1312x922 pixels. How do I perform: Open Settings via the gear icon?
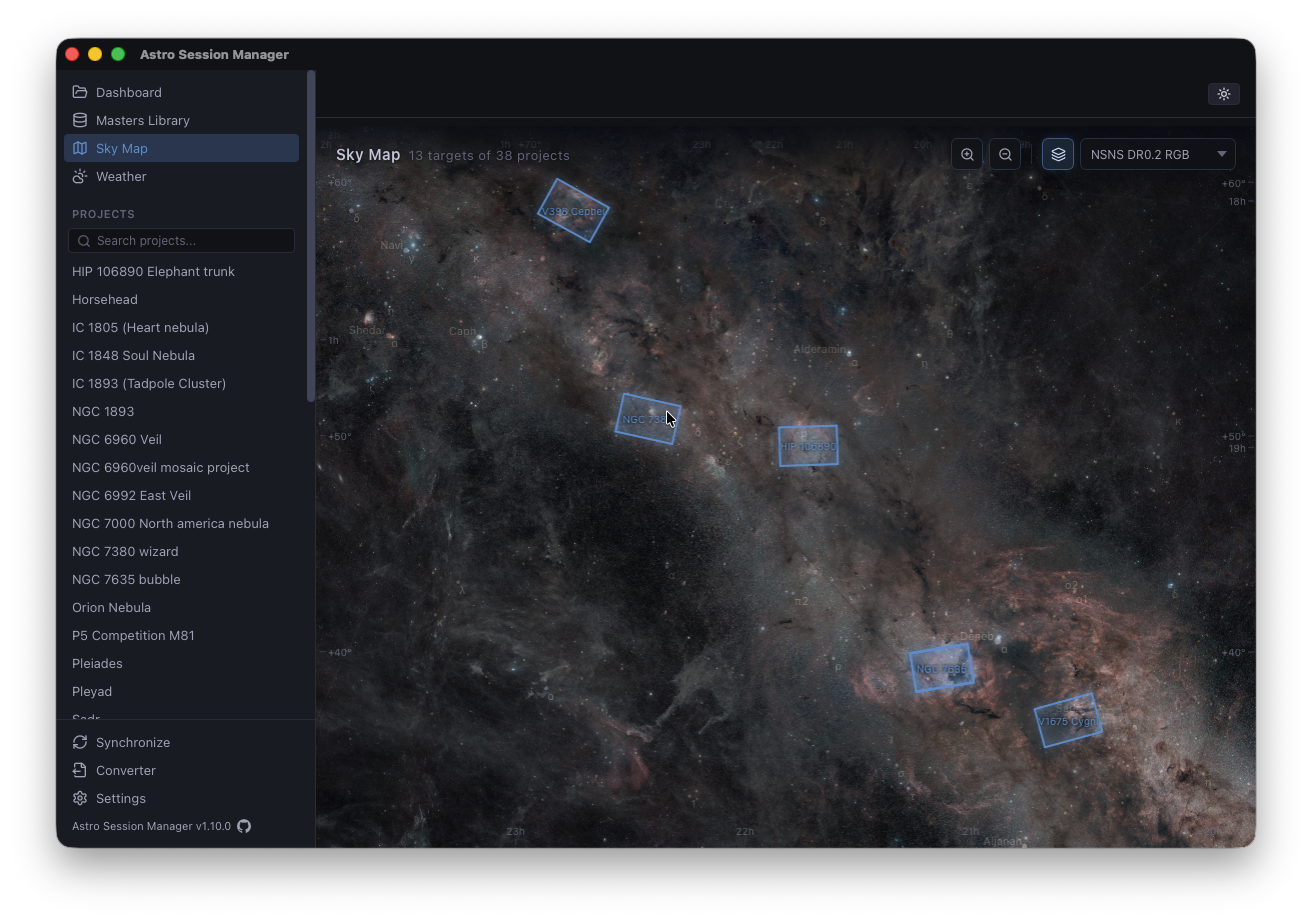click(80, 798)
